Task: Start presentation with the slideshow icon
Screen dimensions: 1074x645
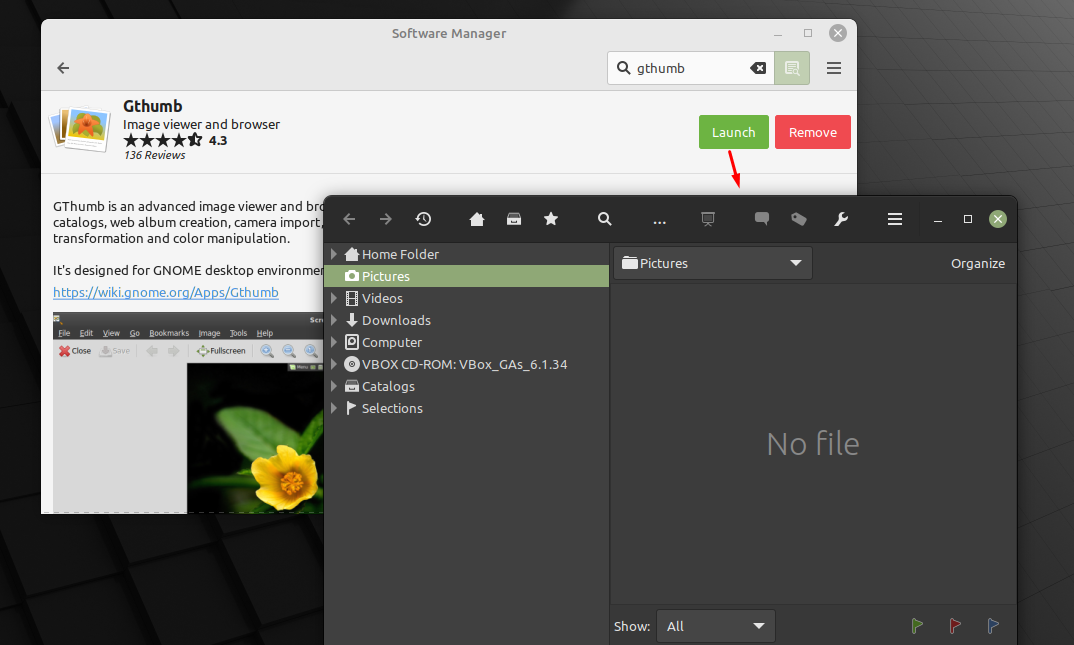Action: pos(708,219)
